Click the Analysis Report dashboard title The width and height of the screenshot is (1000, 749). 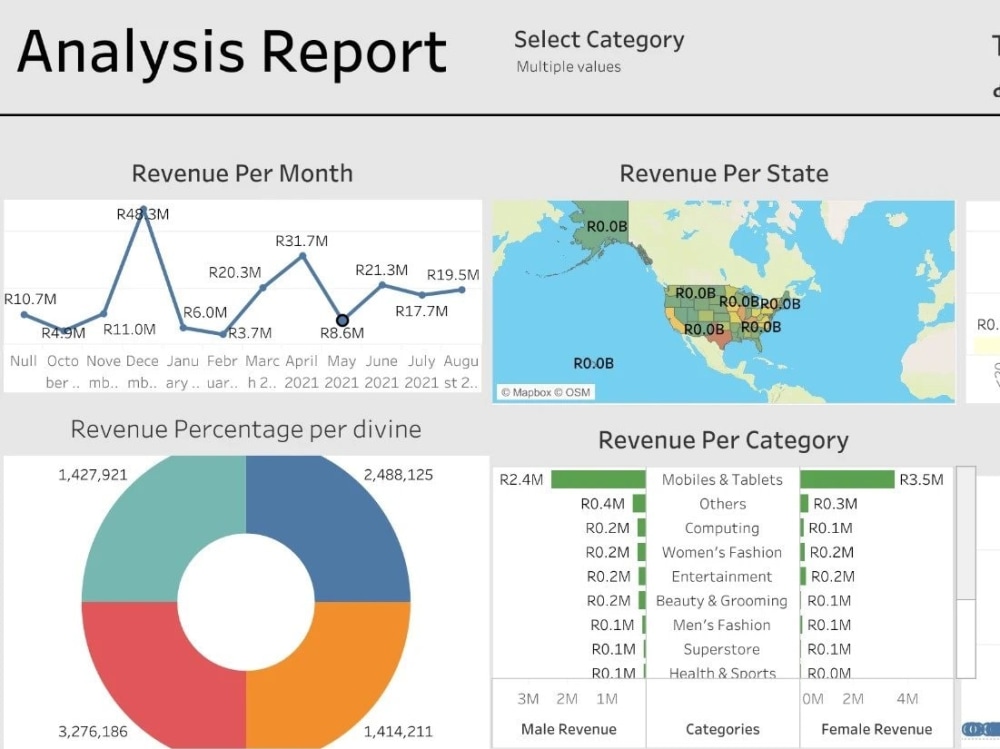click(232, 50)
